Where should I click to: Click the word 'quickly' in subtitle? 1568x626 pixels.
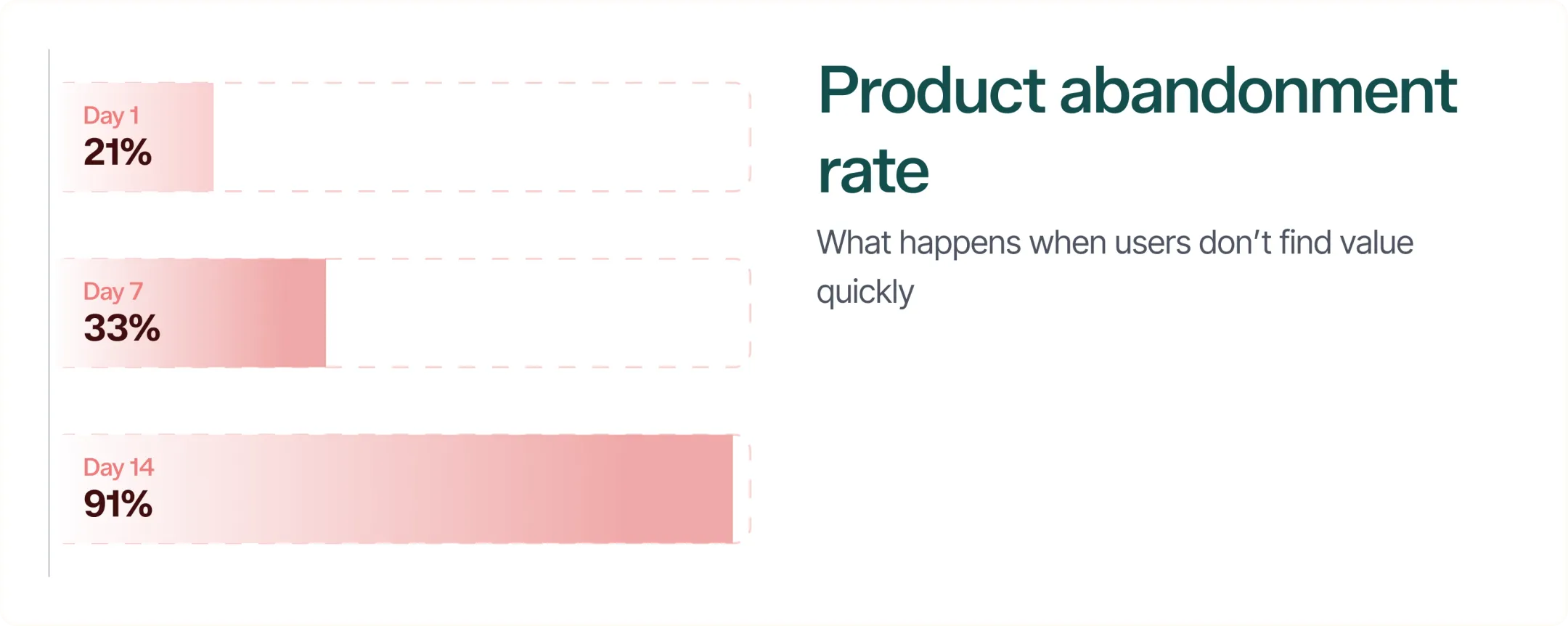tap(865, 293)
